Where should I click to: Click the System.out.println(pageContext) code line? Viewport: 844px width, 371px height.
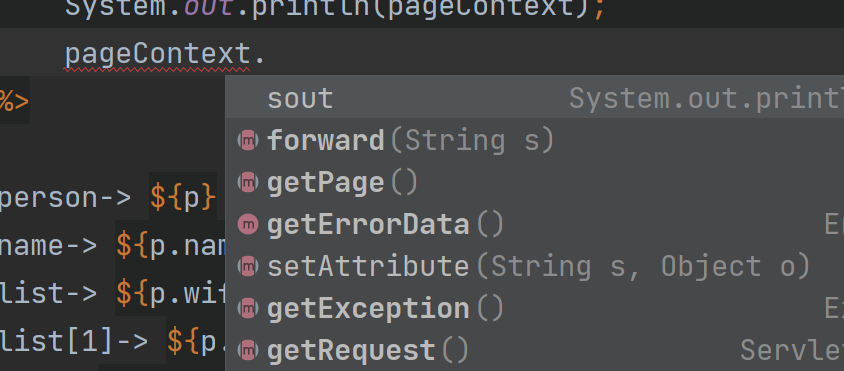pyautogui.click(x=334, y=10)
